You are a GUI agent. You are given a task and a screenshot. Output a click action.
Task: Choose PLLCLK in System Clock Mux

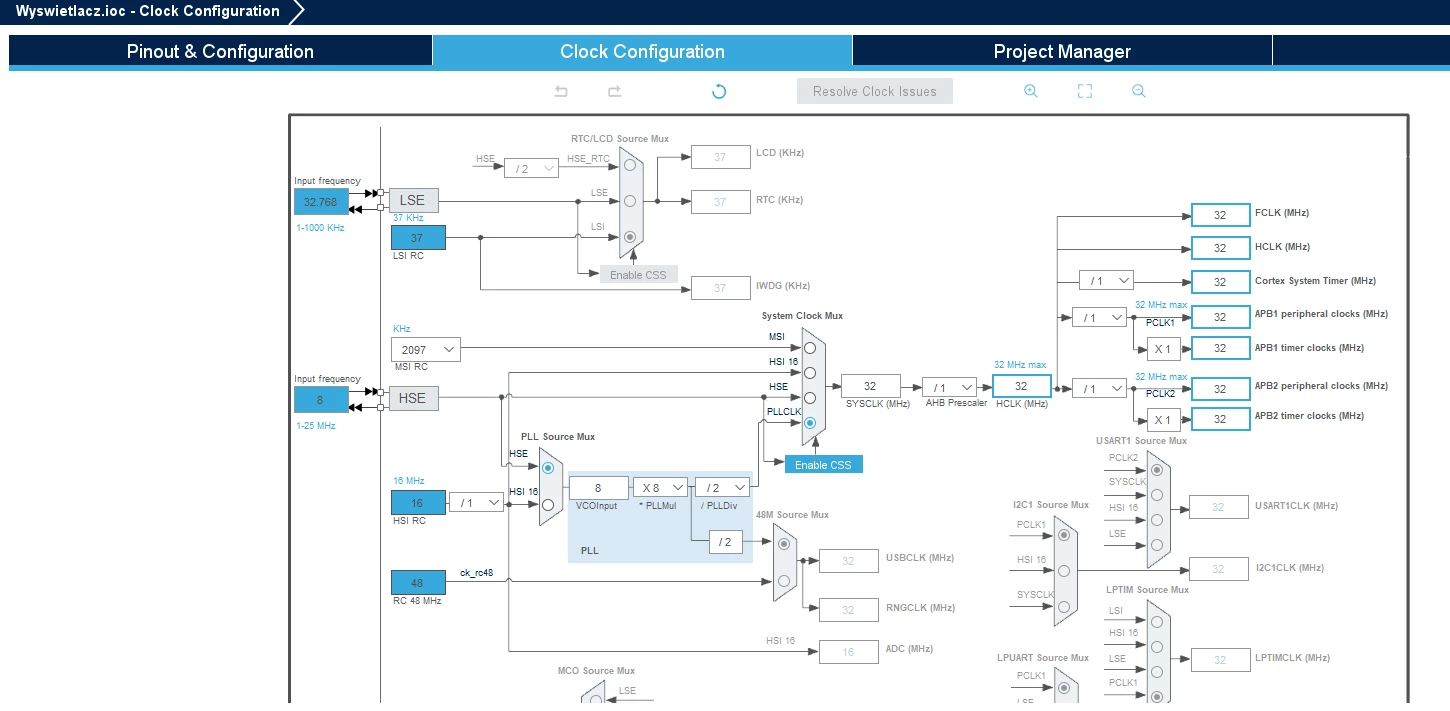tap(810, 423)
